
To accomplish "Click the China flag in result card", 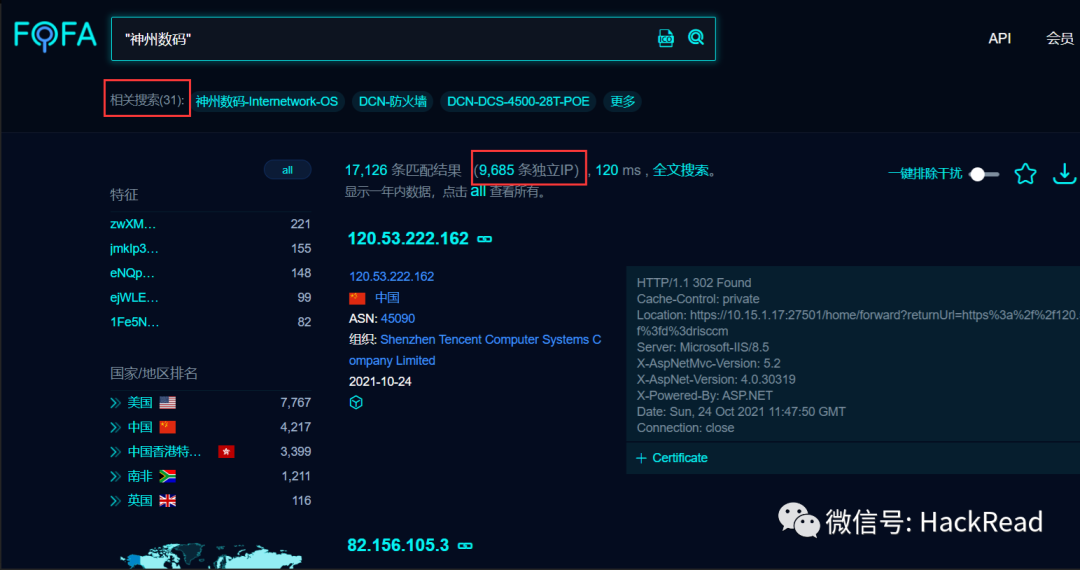I will point(357,298).
